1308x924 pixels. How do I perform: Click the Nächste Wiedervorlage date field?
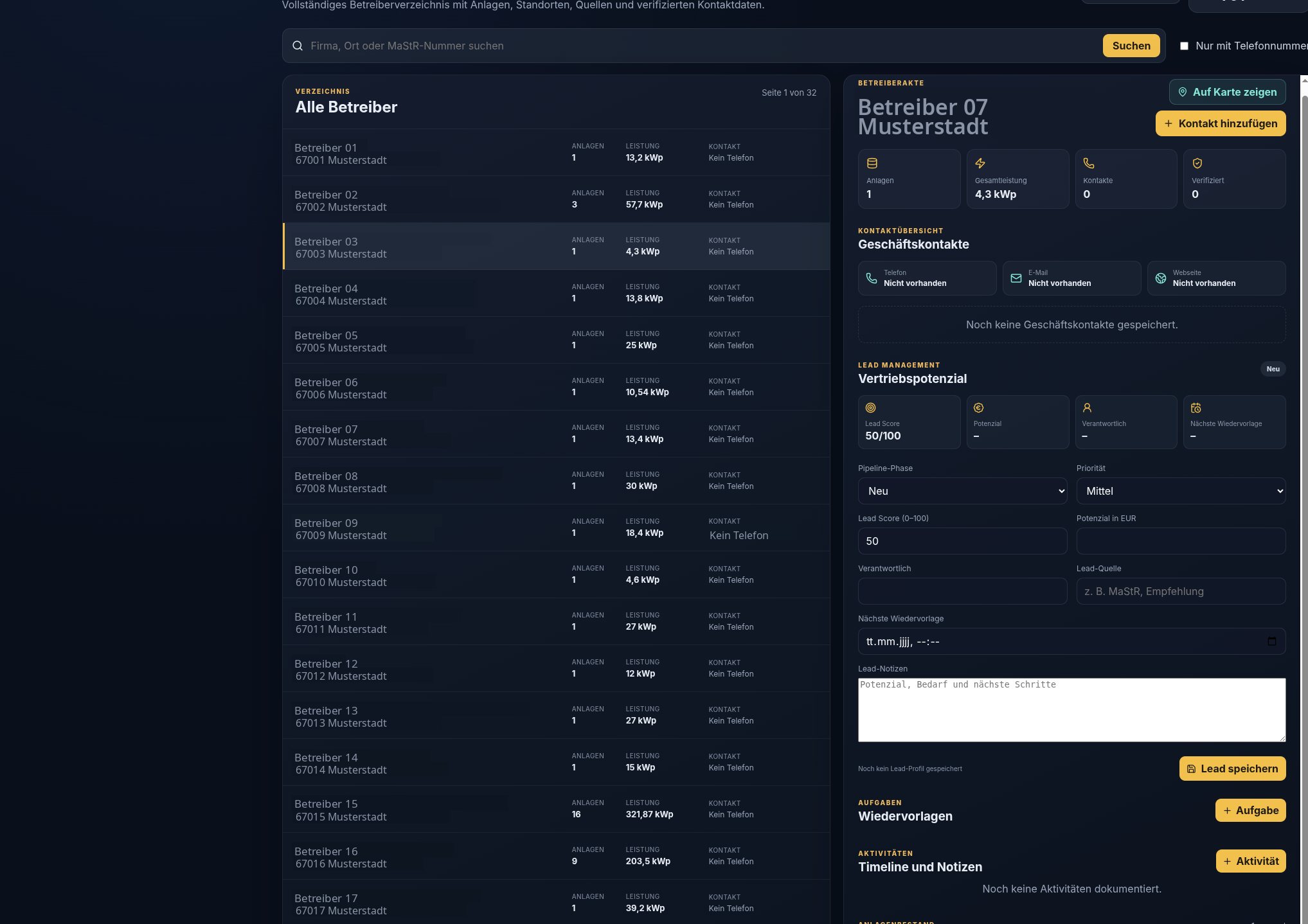pos(1071,641)
